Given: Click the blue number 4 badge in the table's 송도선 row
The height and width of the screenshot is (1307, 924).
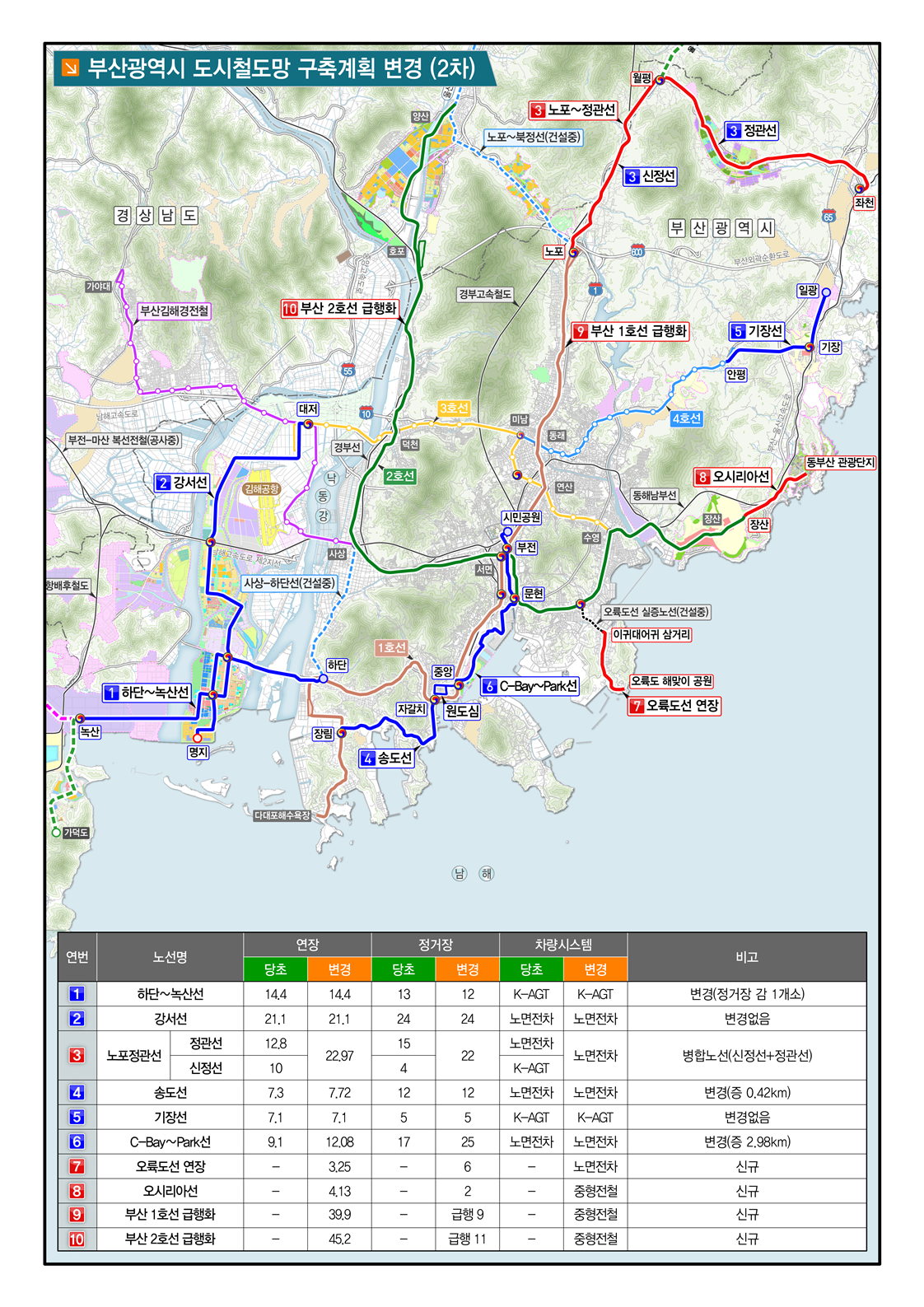Looking at the screenshot, I should [77, 1093].
